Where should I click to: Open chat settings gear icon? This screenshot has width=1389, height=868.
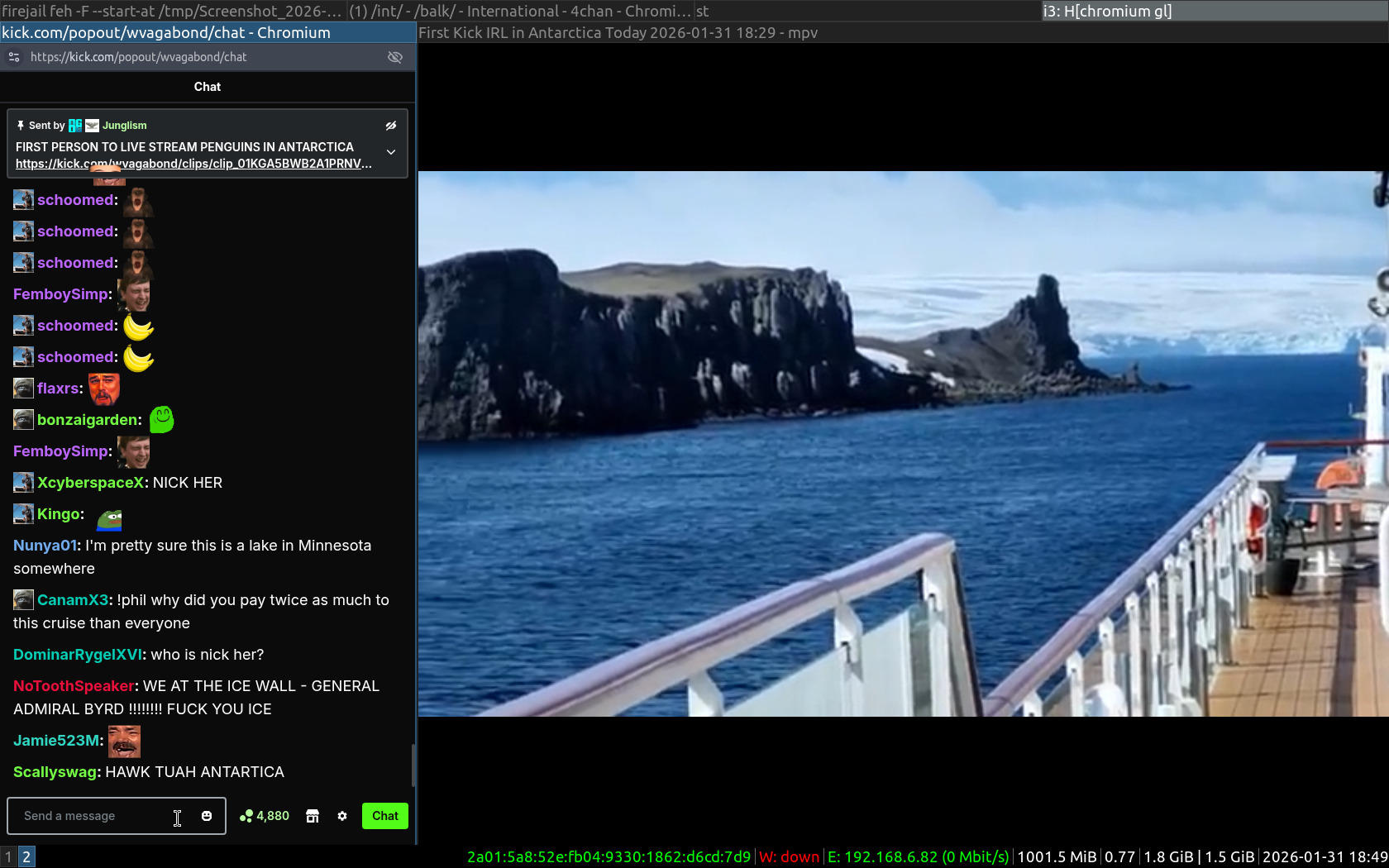point(342,816)
